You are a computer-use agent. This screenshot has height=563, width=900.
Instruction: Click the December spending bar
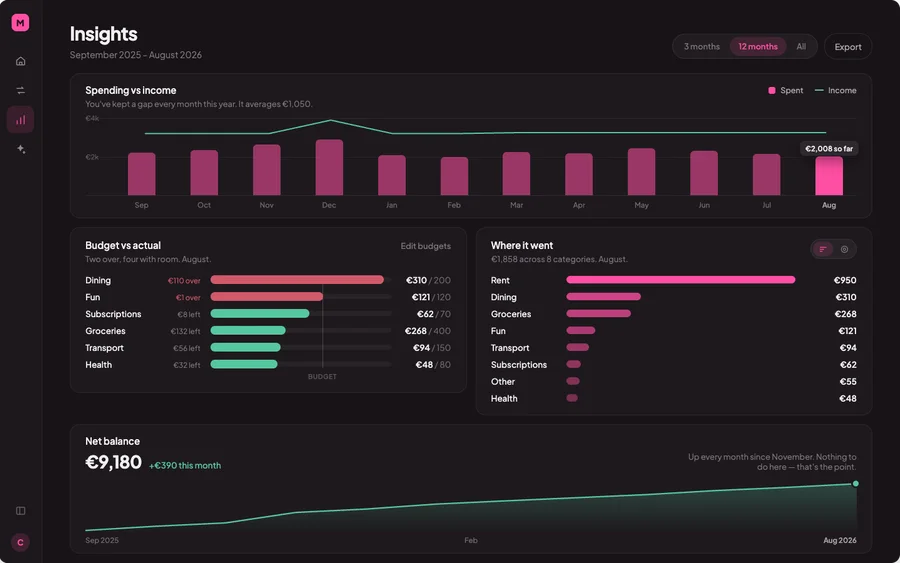pos(329,167)
